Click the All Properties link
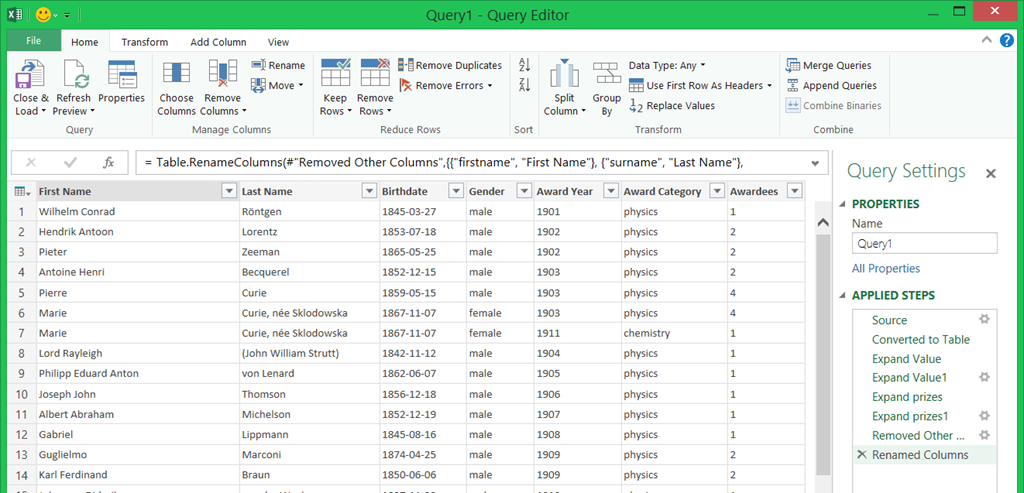The image size is (1024, 493). (886, 269)
